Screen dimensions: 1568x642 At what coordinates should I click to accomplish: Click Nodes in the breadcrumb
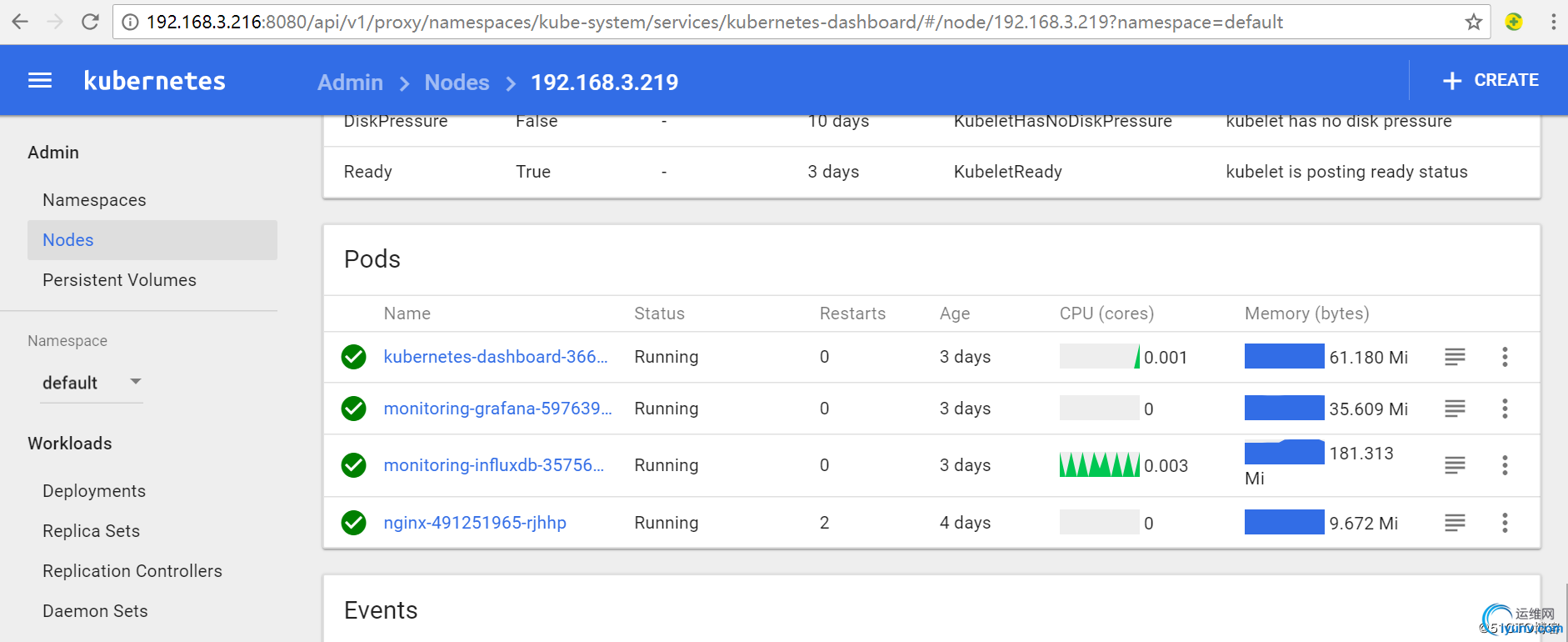coord(457,83)
